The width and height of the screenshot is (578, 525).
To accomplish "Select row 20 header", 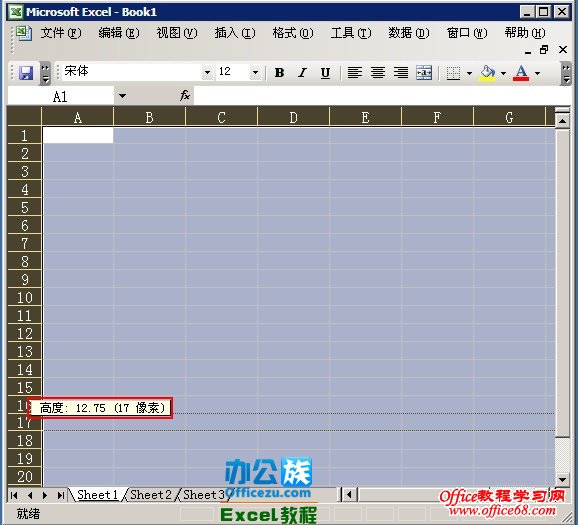I will 24,477.
